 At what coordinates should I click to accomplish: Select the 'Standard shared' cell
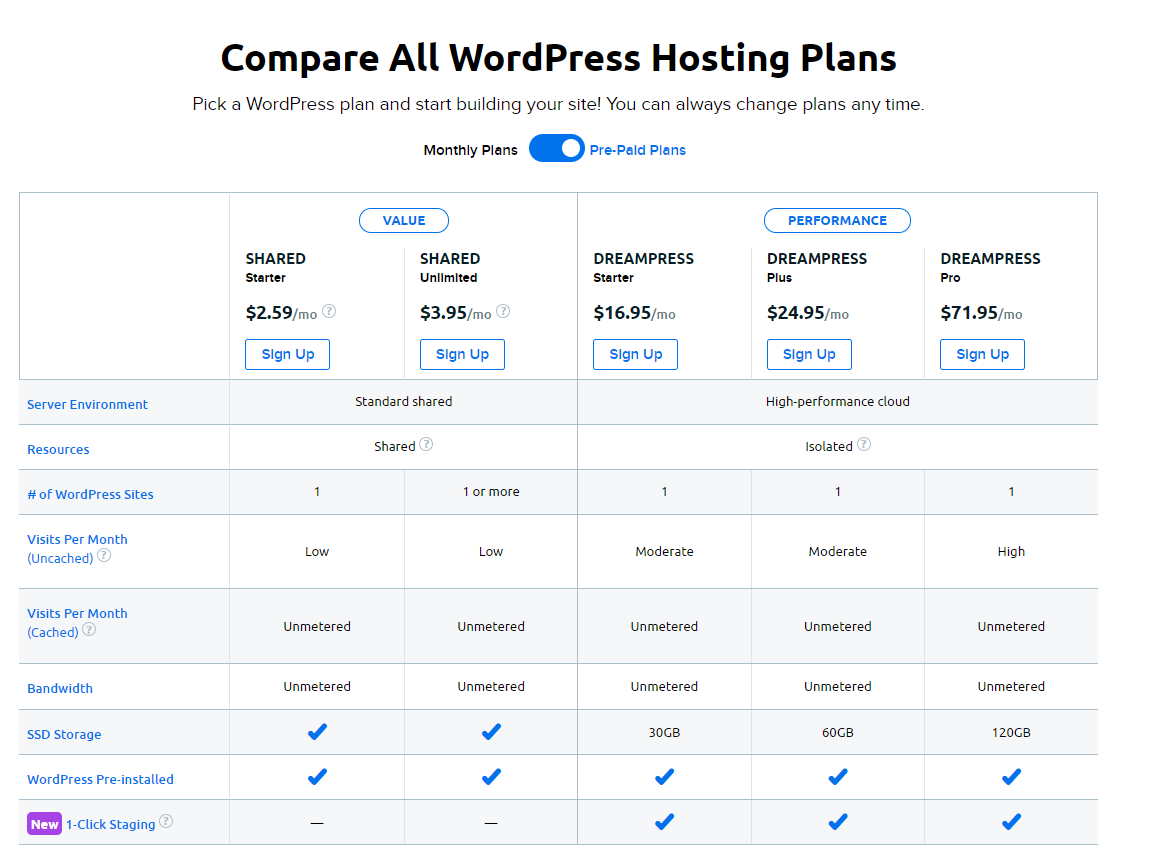click(404, 402)
